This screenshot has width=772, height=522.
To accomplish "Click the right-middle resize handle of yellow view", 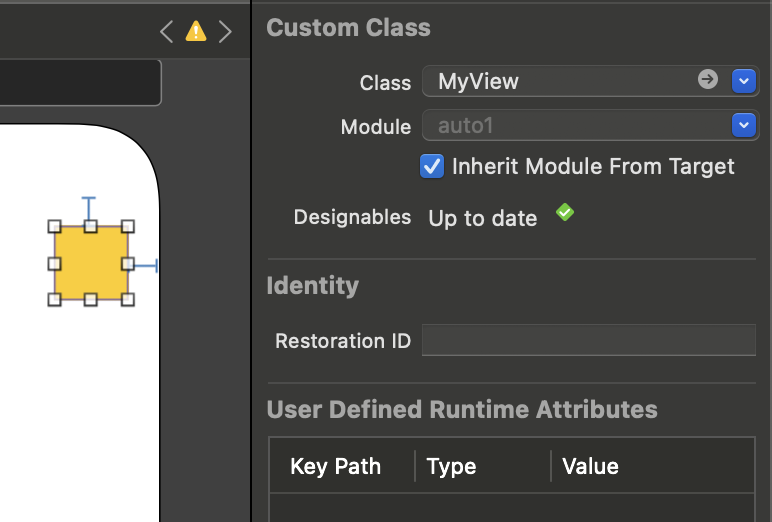I will coord(128,264).
